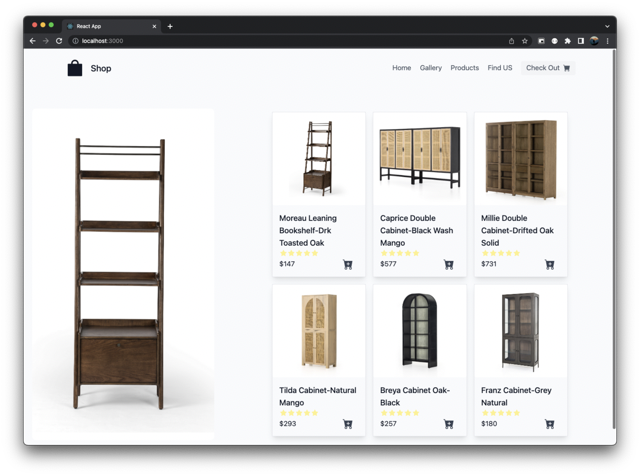Add Caprice Double Cabinet to cart
Screen dimensions: 640x476
[x=449, y=265]
